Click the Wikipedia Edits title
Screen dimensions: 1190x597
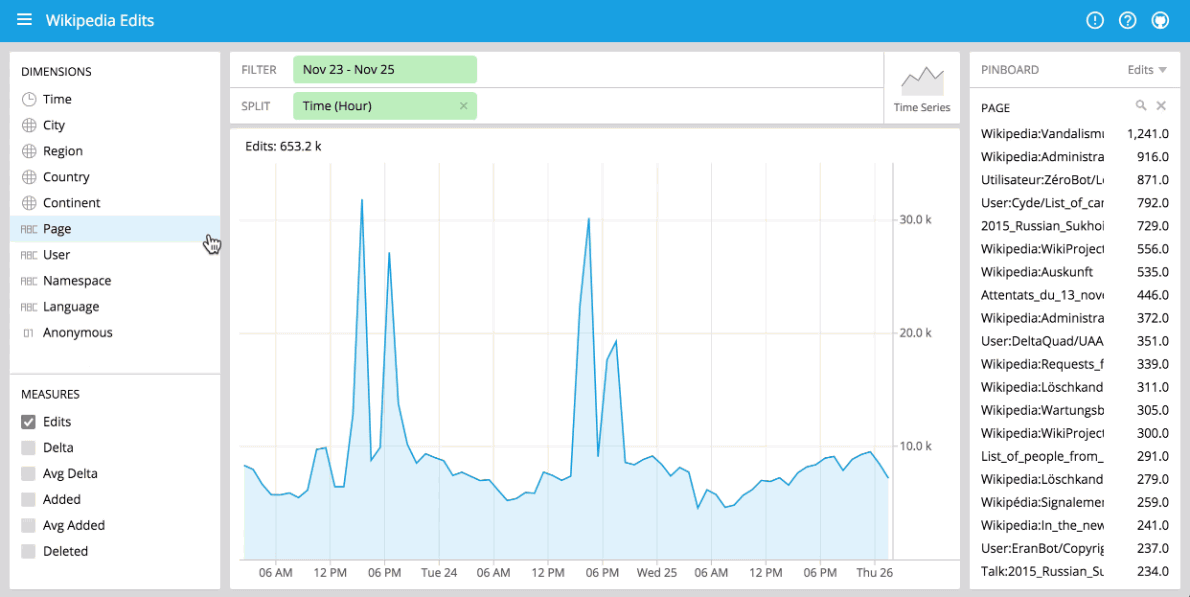coord(99,20)
